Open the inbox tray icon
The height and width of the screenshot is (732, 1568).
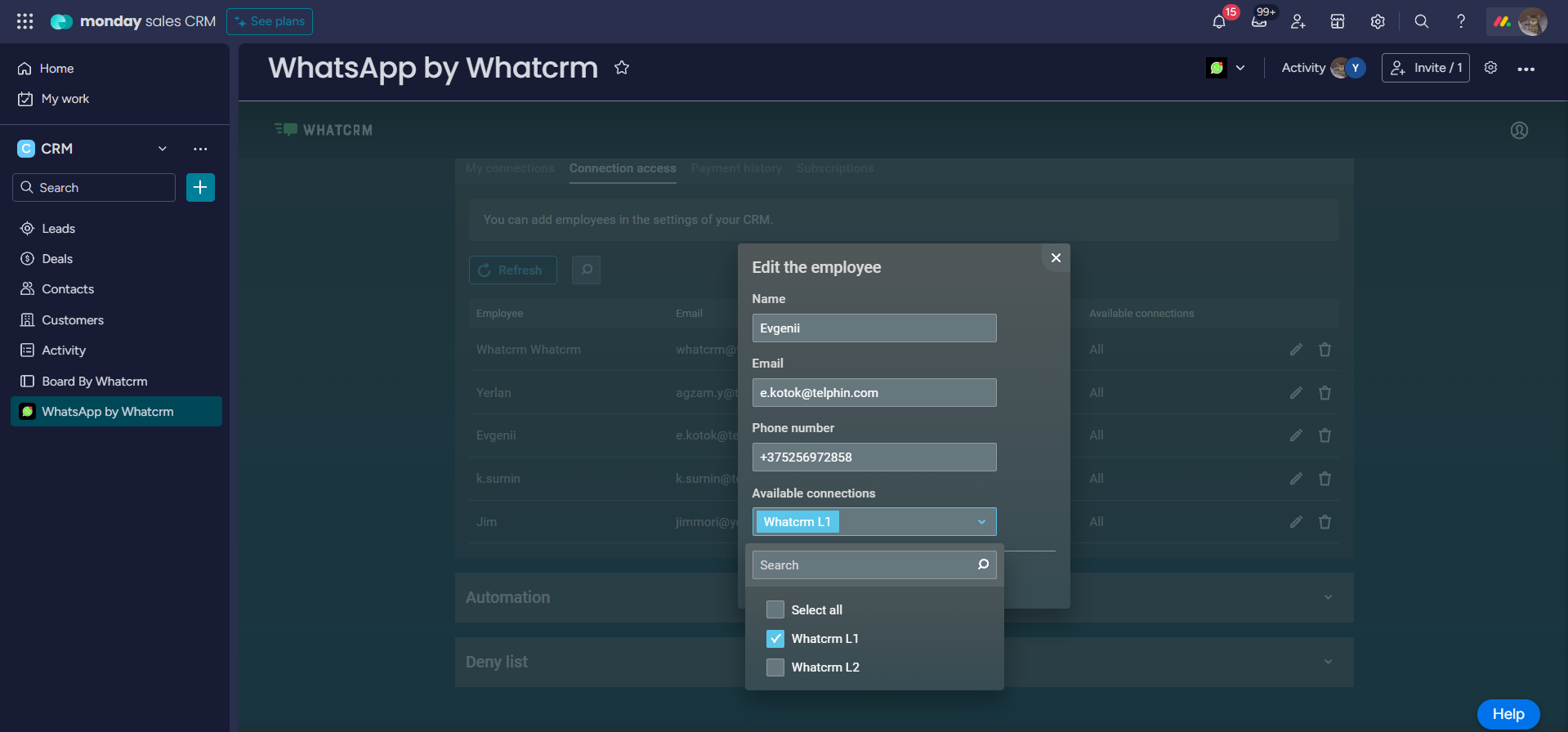tap(1258, 22)
